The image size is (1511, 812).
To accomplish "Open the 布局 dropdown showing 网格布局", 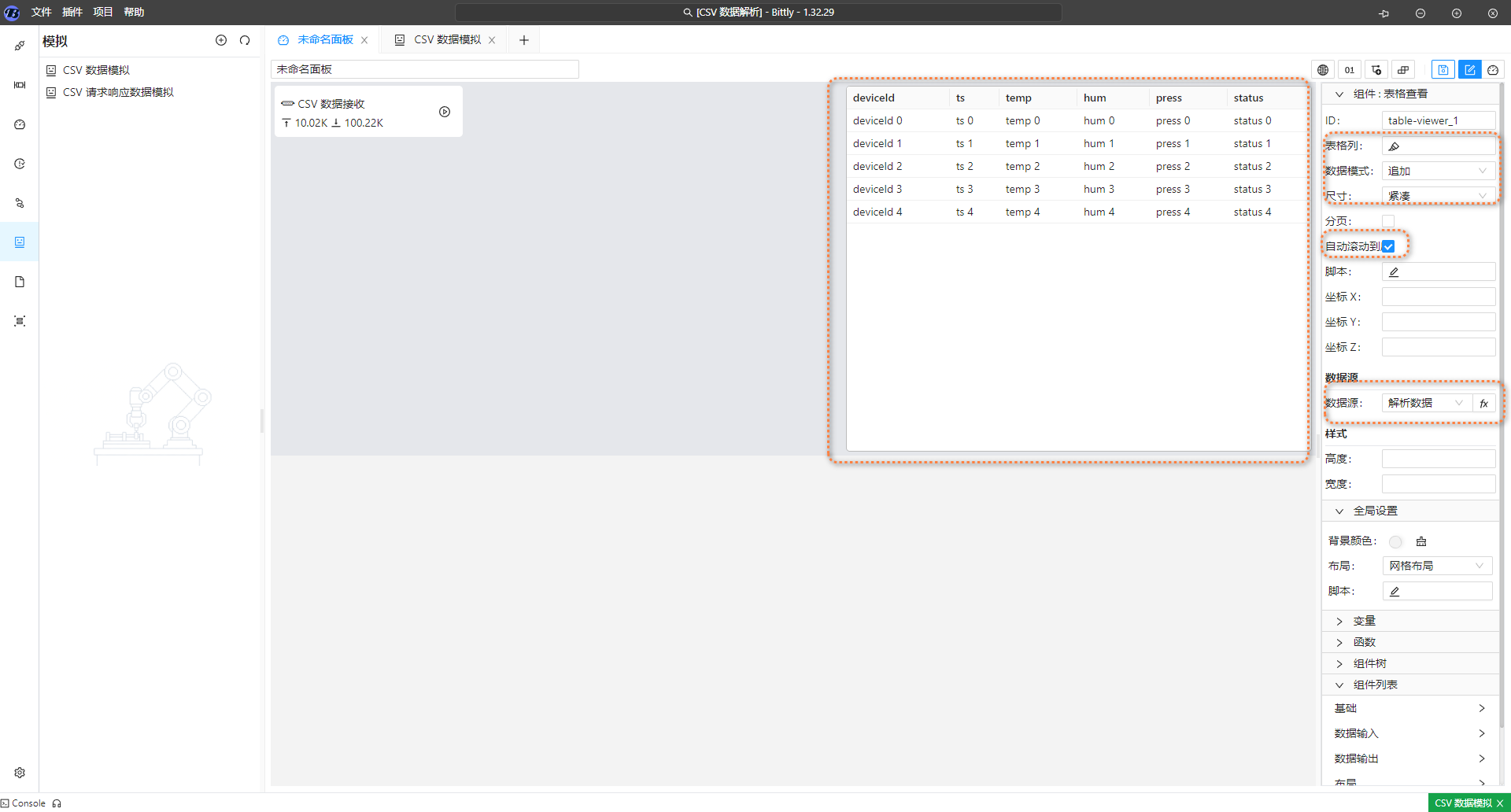I will click(x=1436, y=566).
